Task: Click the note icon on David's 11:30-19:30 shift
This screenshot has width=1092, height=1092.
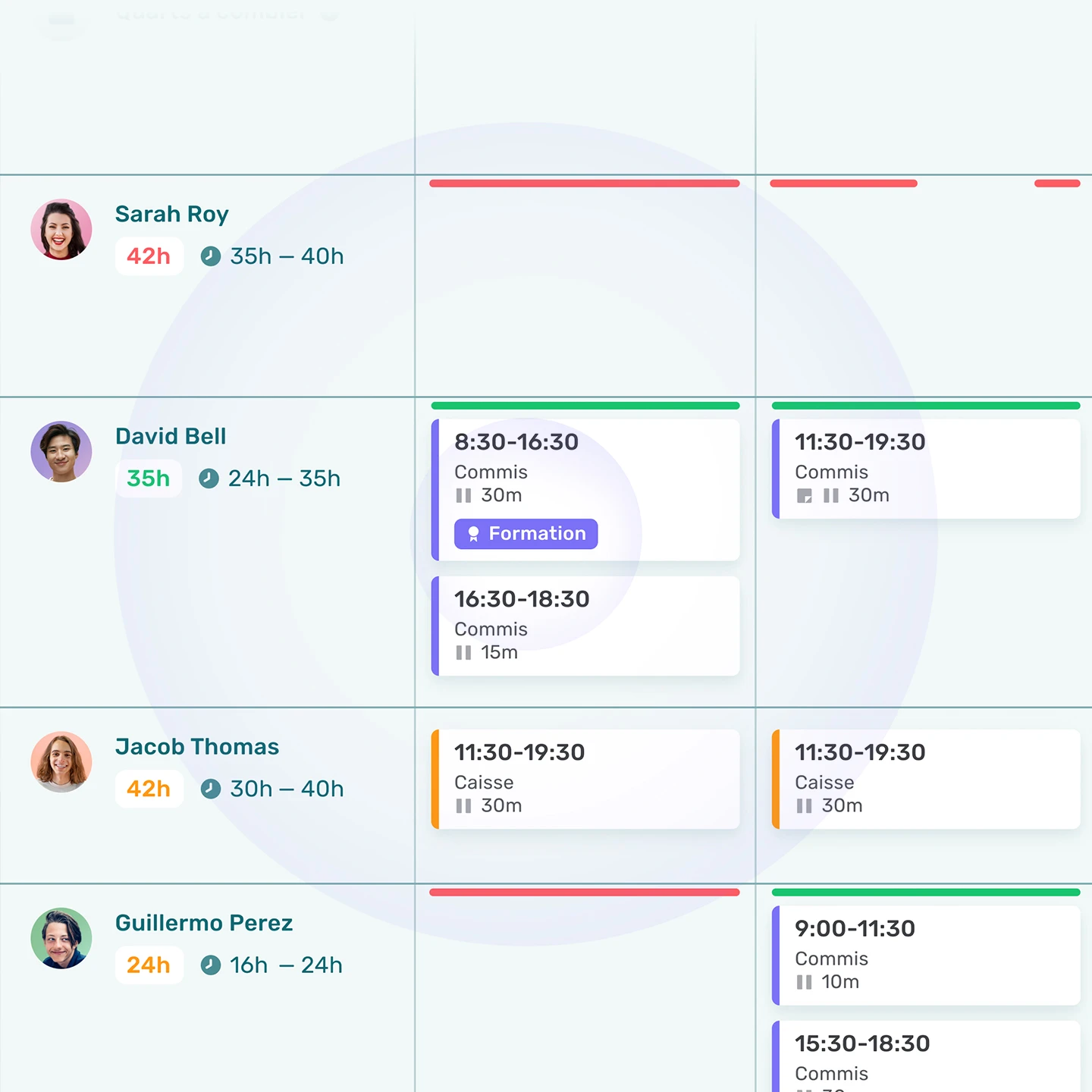Action: [805, 496]
